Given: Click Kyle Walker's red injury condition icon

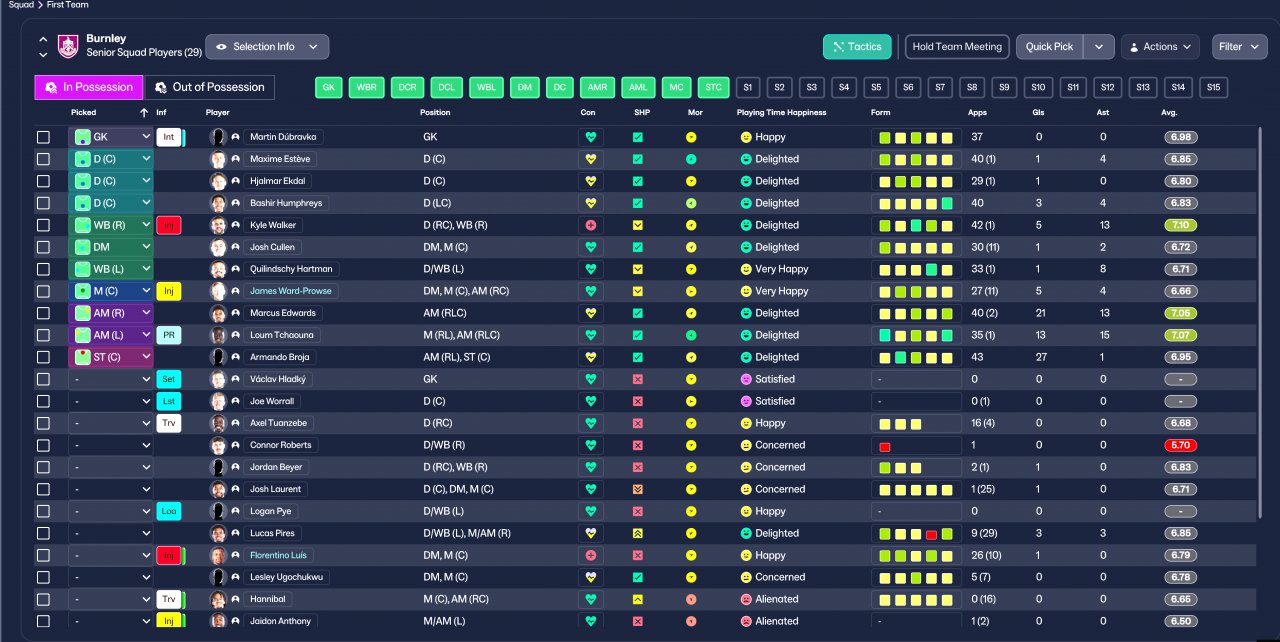Looking at the screenshot, I should click(x=590, y=225).
